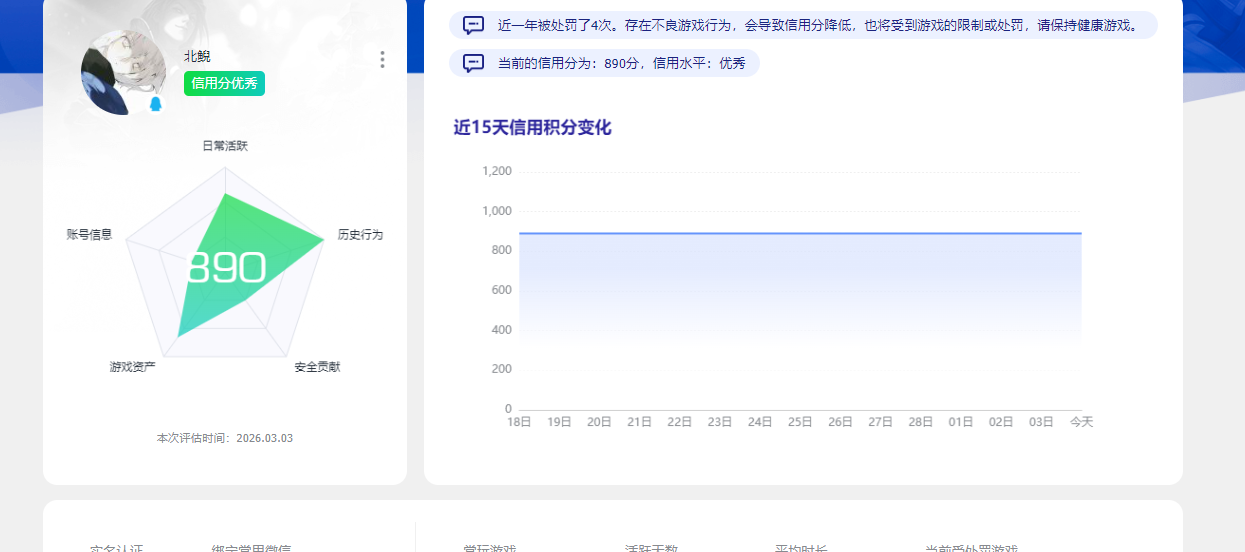The height and width of the screenshot is (552, 1245).
Task: Click the 200 y-axis label
Action: 502,369
